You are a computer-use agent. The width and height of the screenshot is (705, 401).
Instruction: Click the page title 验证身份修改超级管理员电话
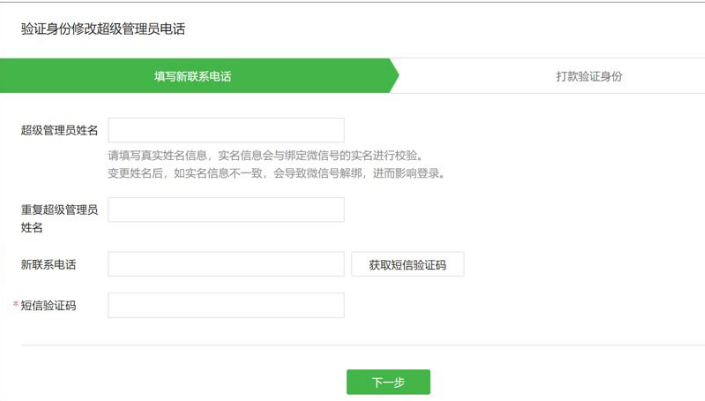[103, 29]
